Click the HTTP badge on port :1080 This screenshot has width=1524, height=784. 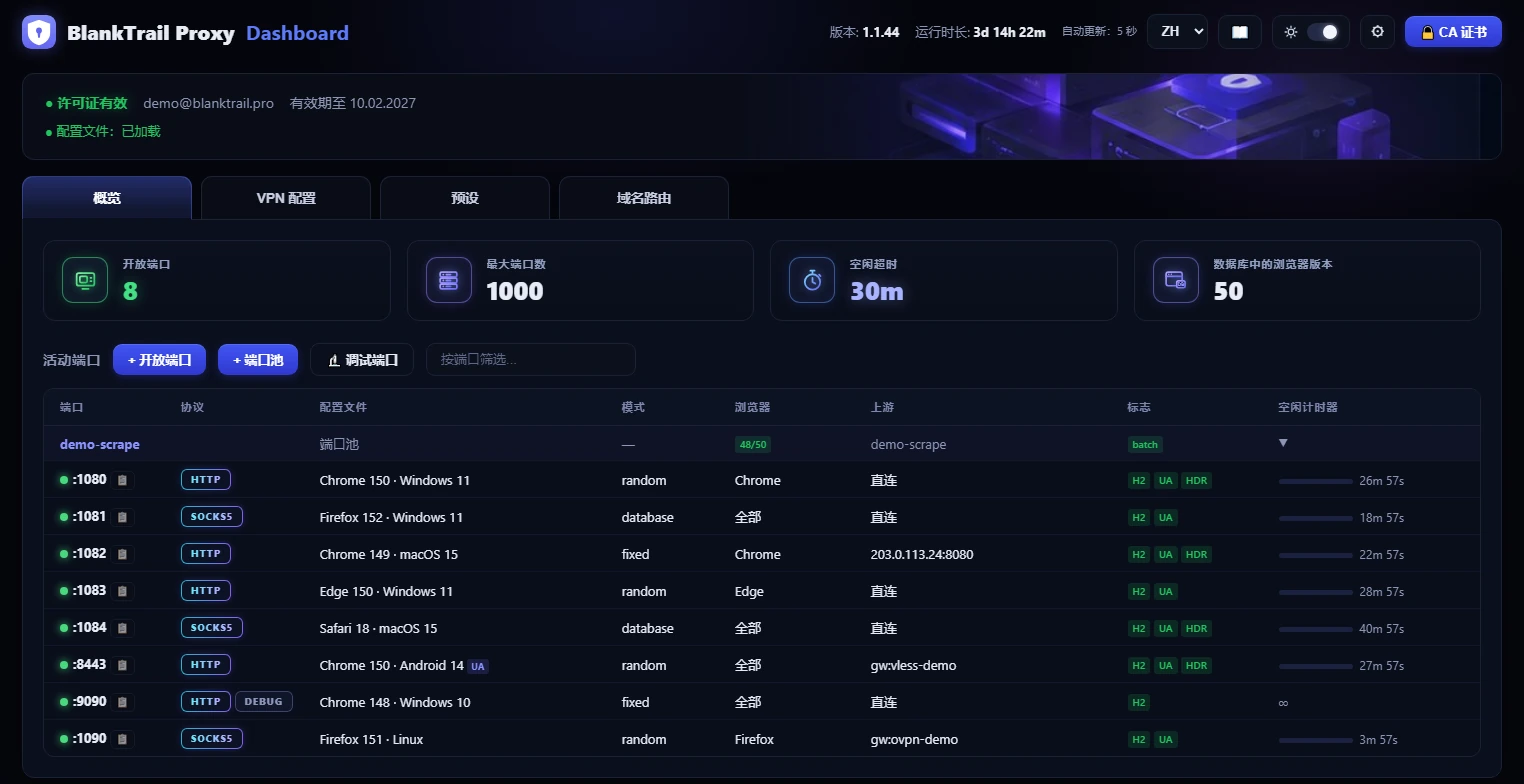(x=206, y=480)
